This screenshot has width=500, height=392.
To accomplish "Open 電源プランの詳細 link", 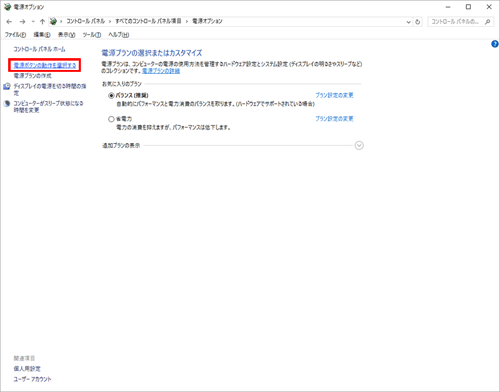I will [161, 71].
